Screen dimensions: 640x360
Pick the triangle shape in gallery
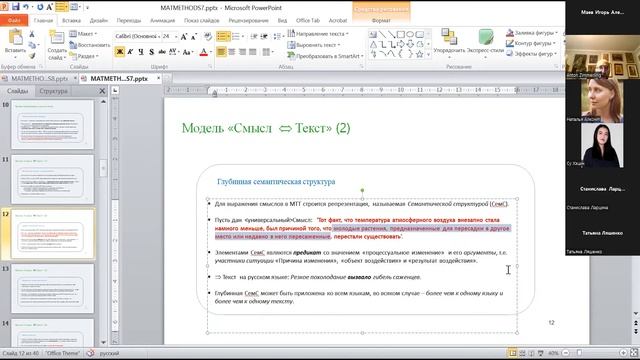[373, 44]
